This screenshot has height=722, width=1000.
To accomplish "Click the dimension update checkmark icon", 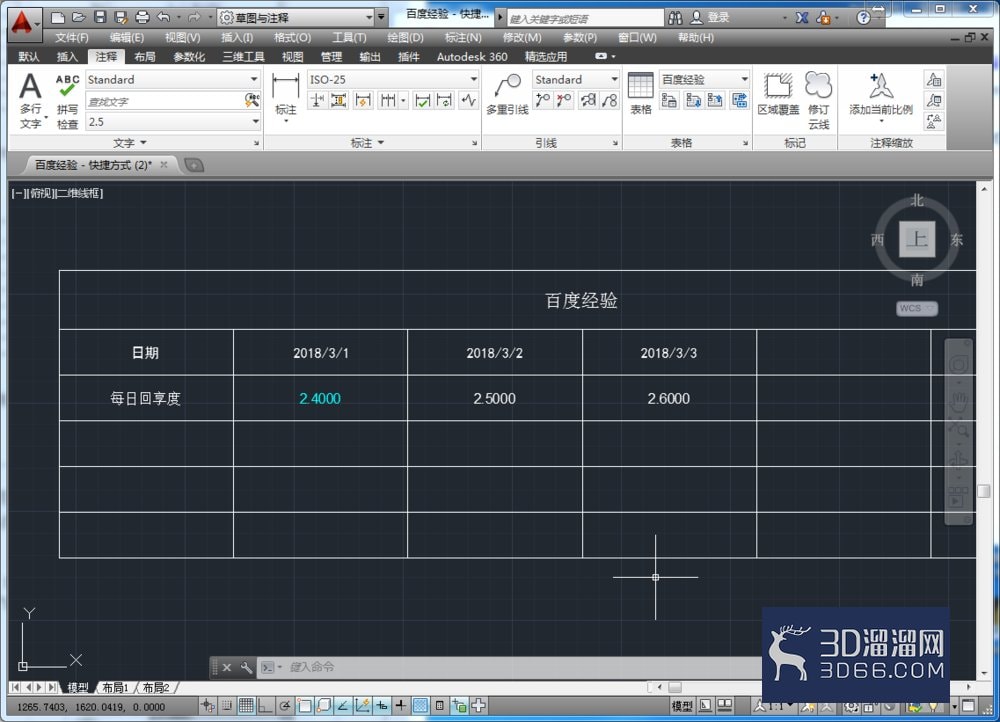I will tap(422, 100).
